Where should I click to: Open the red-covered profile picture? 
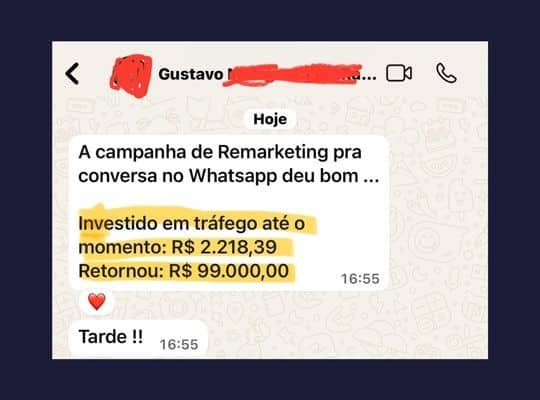pos(131,76)
